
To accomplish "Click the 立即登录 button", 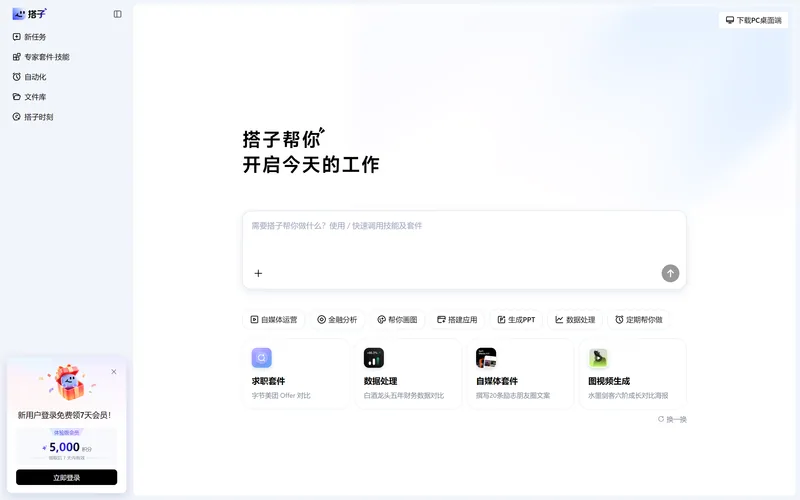I will tap(66, 478).
